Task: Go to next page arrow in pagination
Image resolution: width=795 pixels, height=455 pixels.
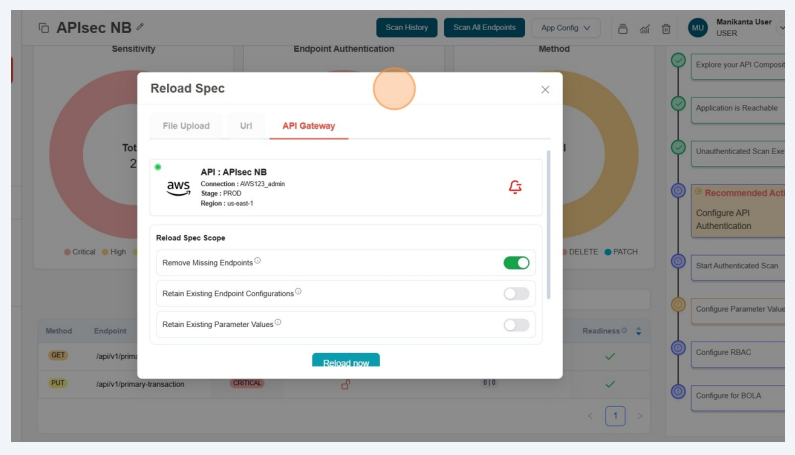Action: click(x=640, y=416)
